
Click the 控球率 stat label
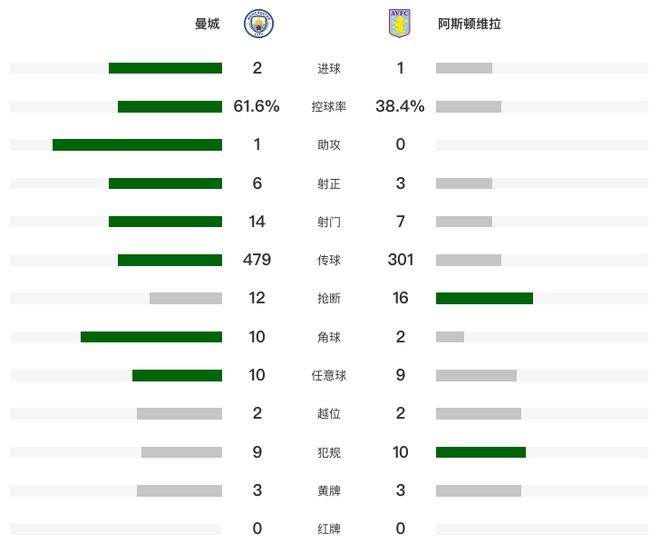point(329,107)
